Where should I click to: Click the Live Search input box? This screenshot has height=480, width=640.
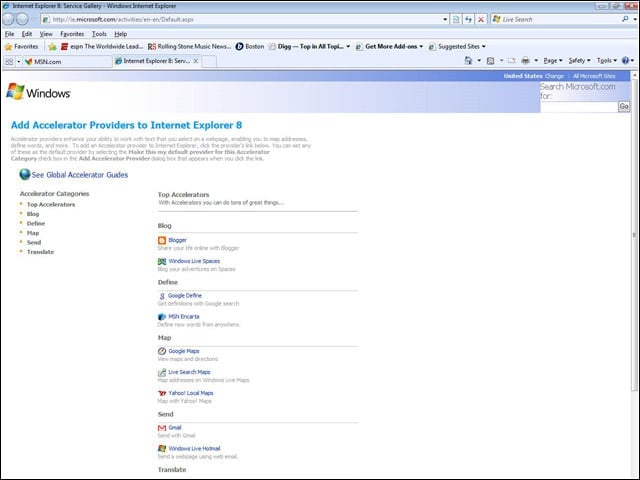(559, 19)
